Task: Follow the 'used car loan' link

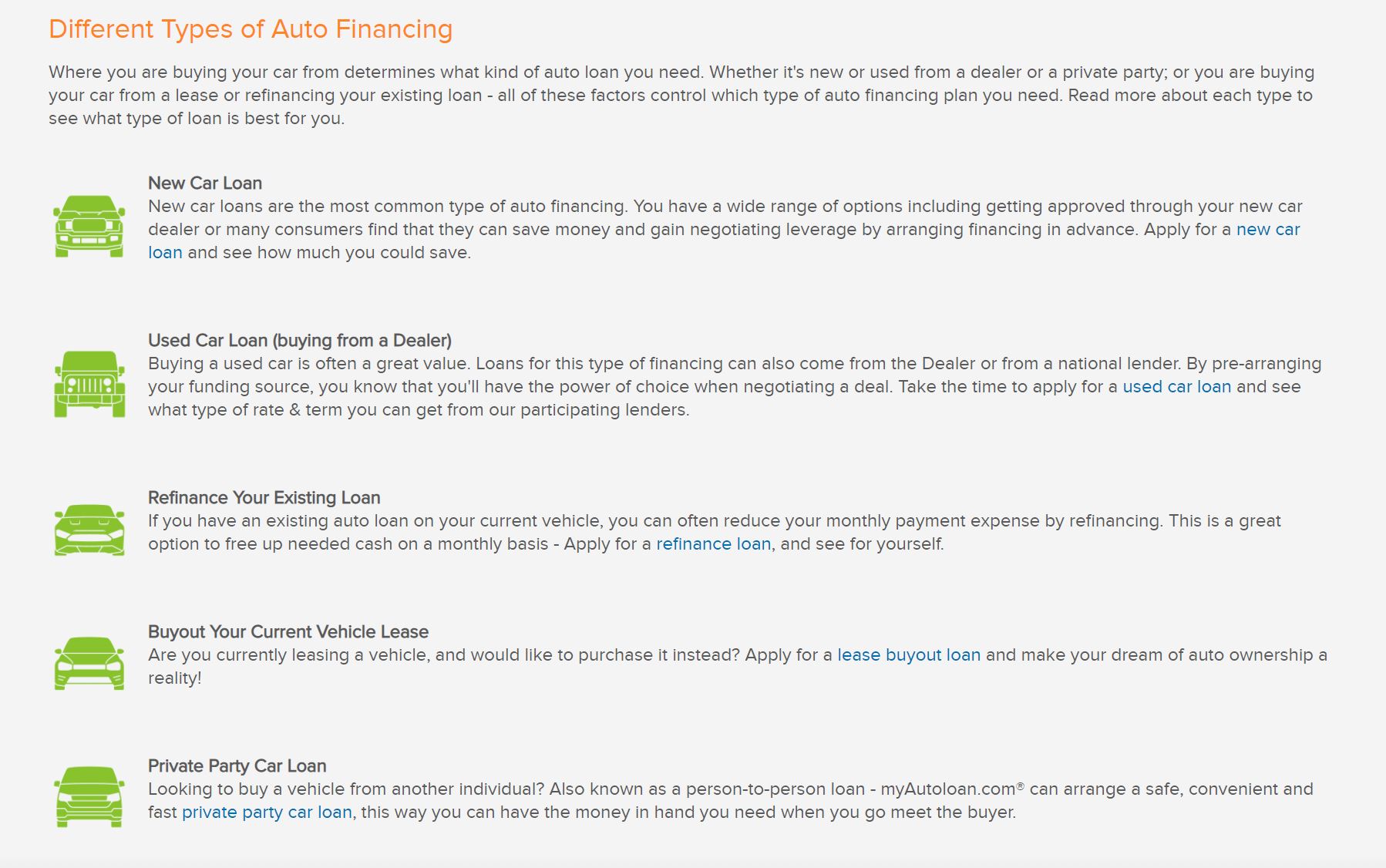Action: coord(1176,387)
